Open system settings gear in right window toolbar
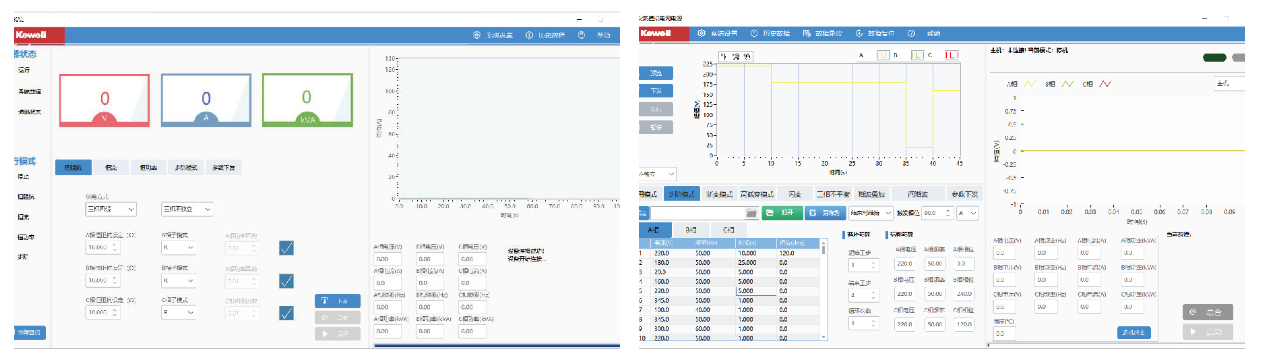1261x361 pixels. [x=701, y=33]
